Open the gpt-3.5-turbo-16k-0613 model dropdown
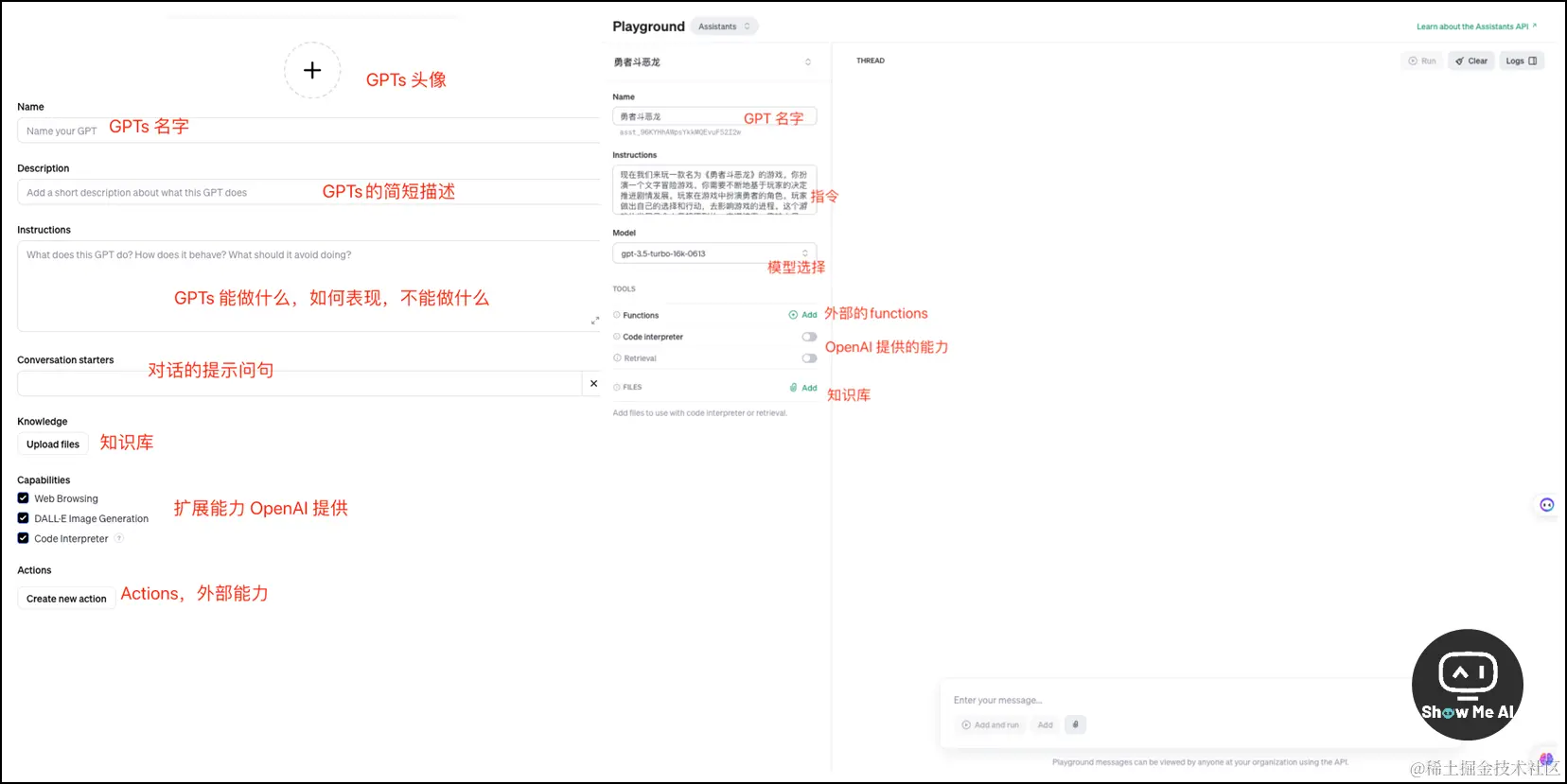Image resolution: width=1567 pixels, height=784 pixels. 714,253
